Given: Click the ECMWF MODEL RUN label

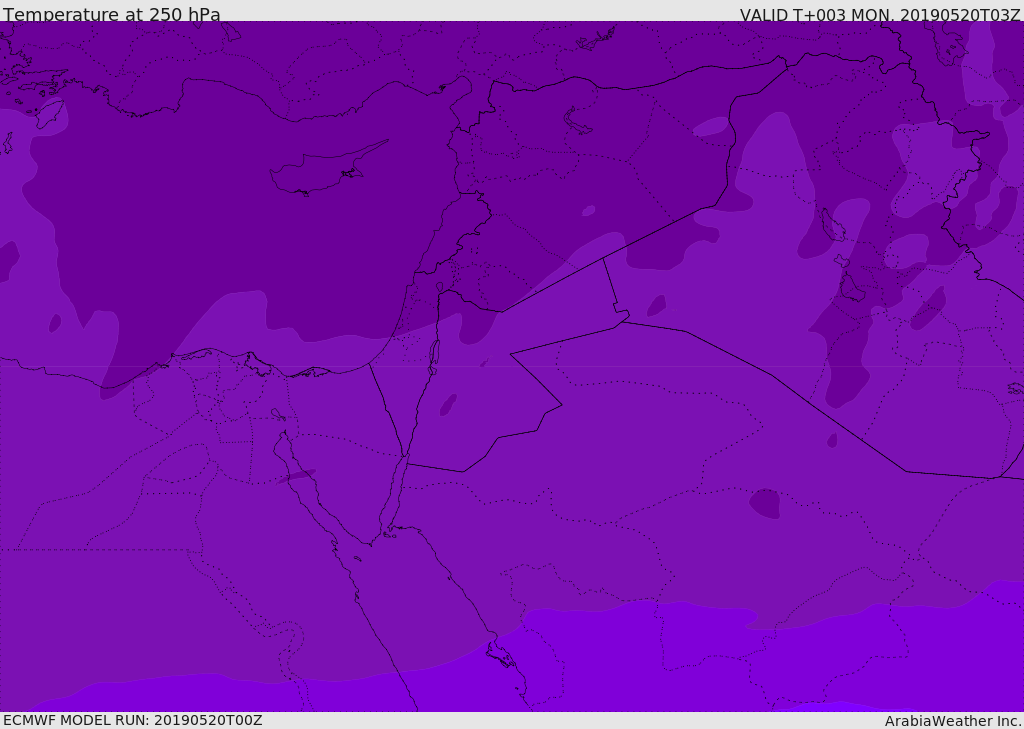Looking at the screenshot, I should (x=132, y=720).
